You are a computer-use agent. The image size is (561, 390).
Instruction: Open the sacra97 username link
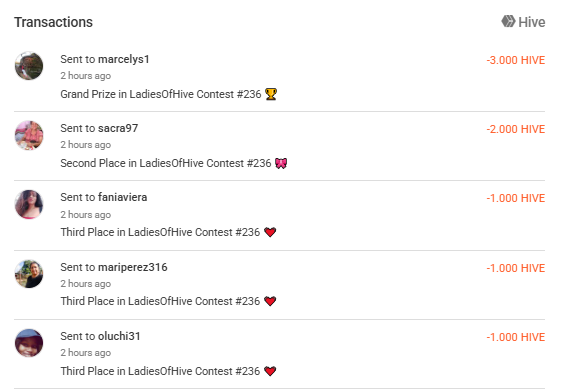118,128
